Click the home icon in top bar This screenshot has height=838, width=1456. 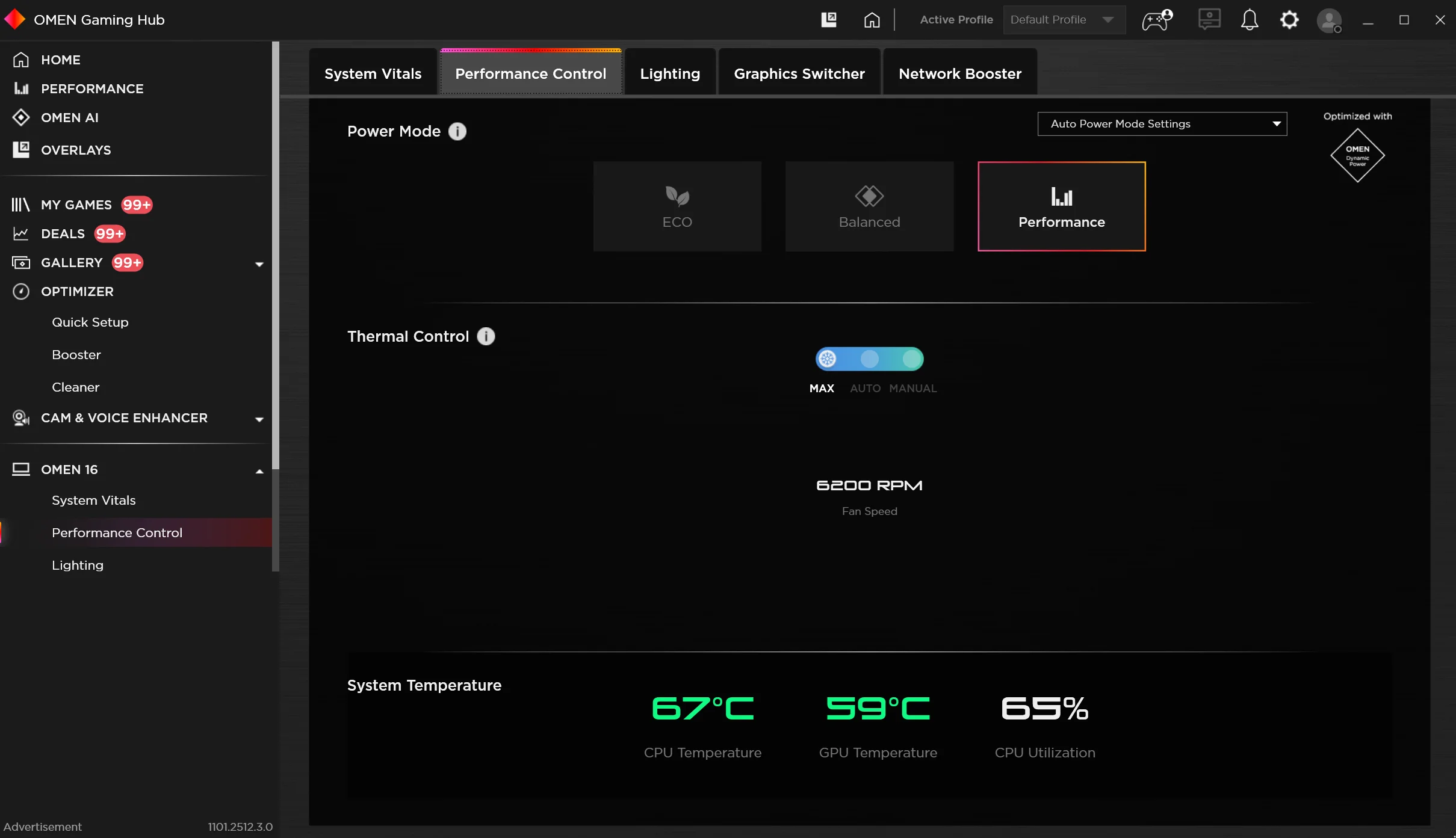coord(872,20)
